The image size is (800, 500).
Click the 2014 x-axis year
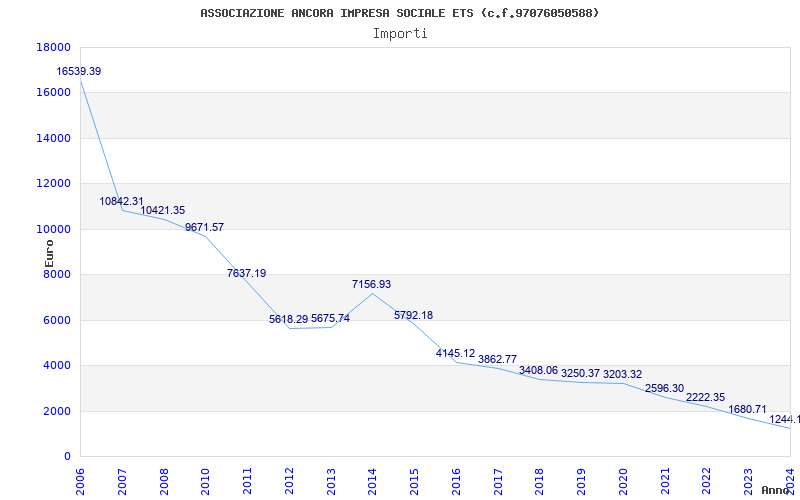point(372,481)
